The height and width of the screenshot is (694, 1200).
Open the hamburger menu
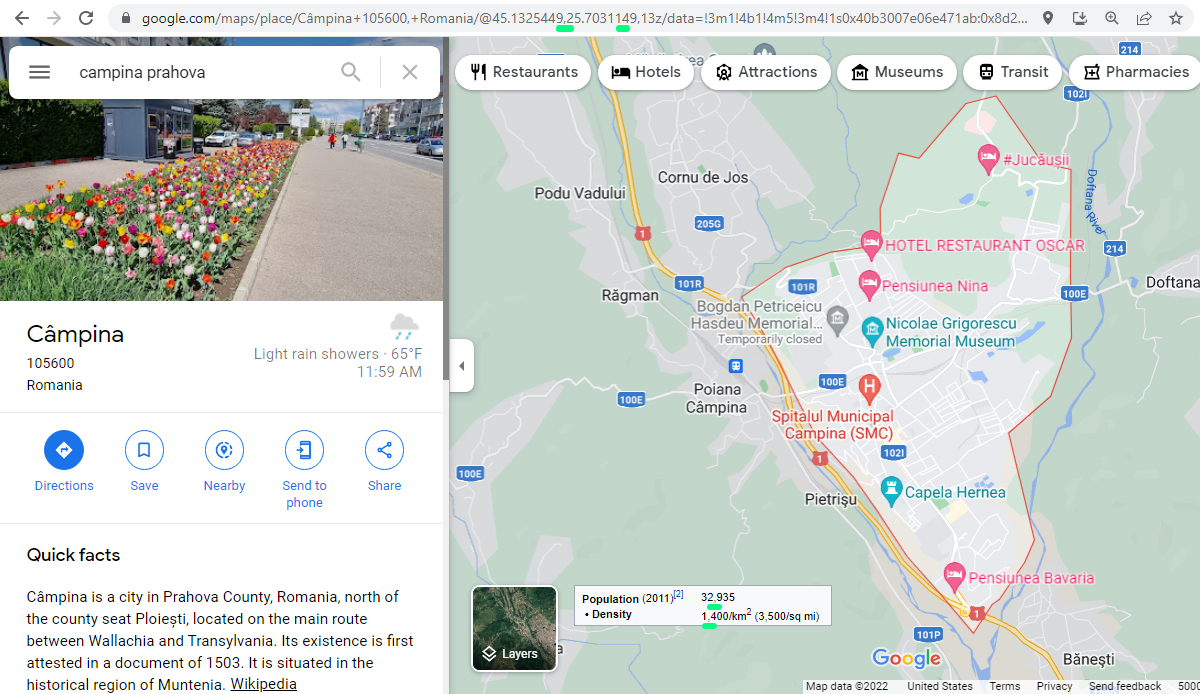(39, 71)
